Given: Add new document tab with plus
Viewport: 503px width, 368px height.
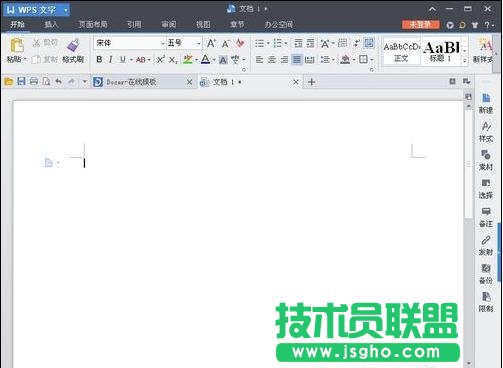Looking at the screenshot, I should pos(311,82).
